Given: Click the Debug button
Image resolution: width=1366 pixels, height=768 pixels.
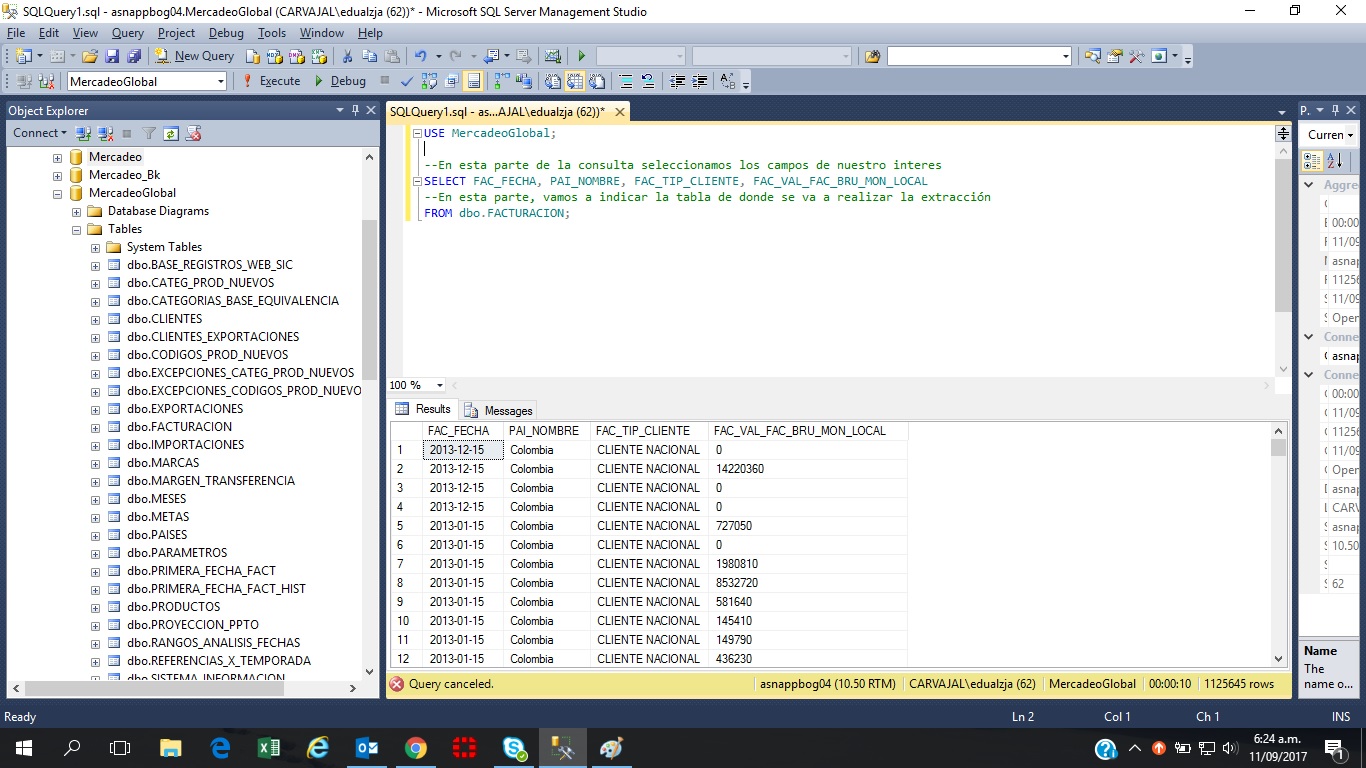Looking at the screenshot, I should pos(347,81).
